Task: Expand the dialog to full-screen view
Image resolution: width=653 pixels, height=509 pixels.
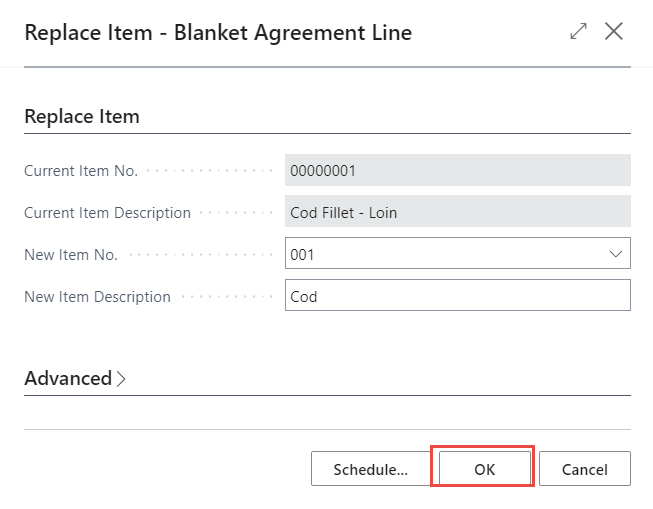Action: click(x=578, y=32)
